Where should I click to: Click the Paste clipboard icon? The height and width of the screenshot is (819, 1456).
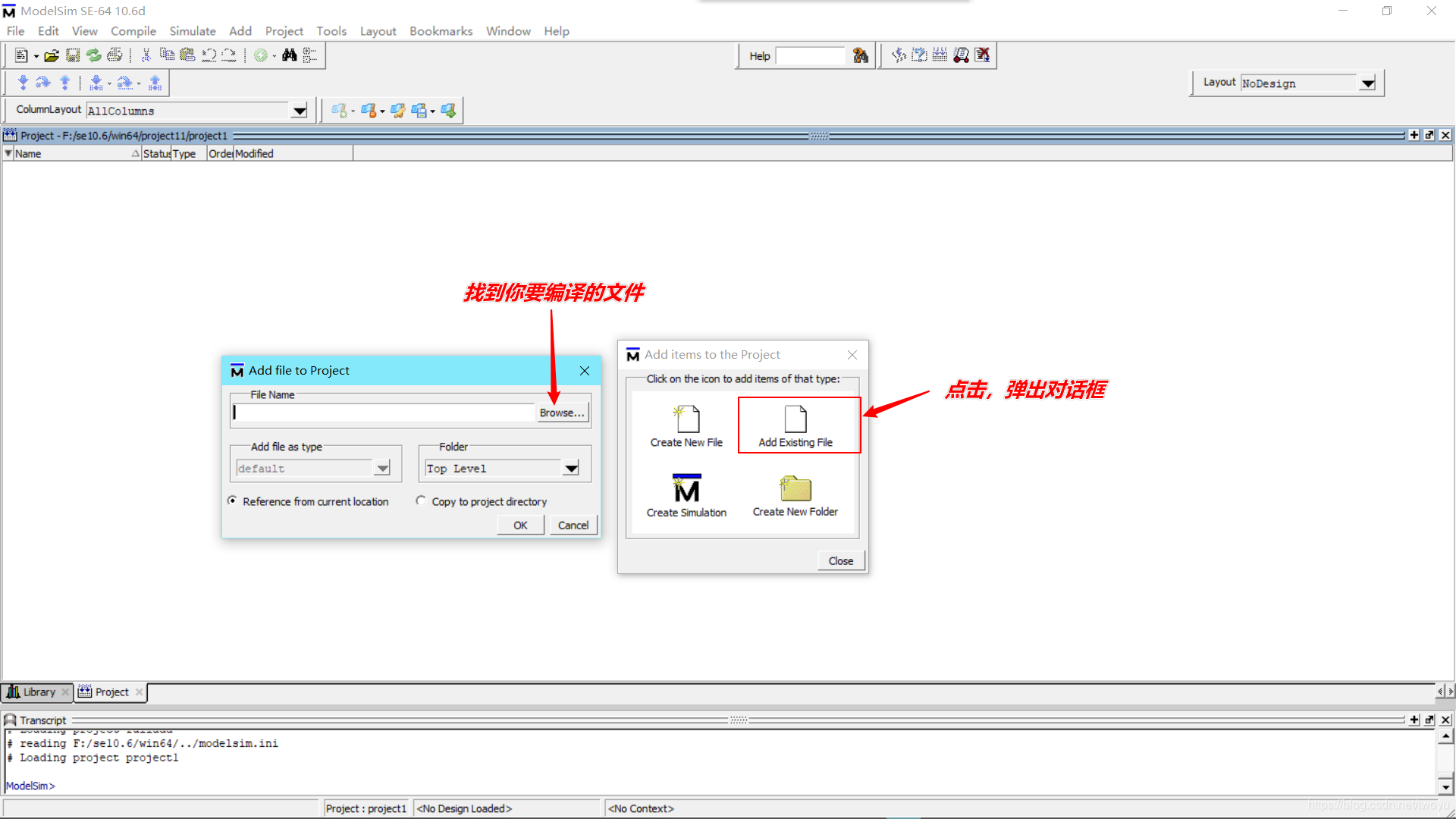187,55
